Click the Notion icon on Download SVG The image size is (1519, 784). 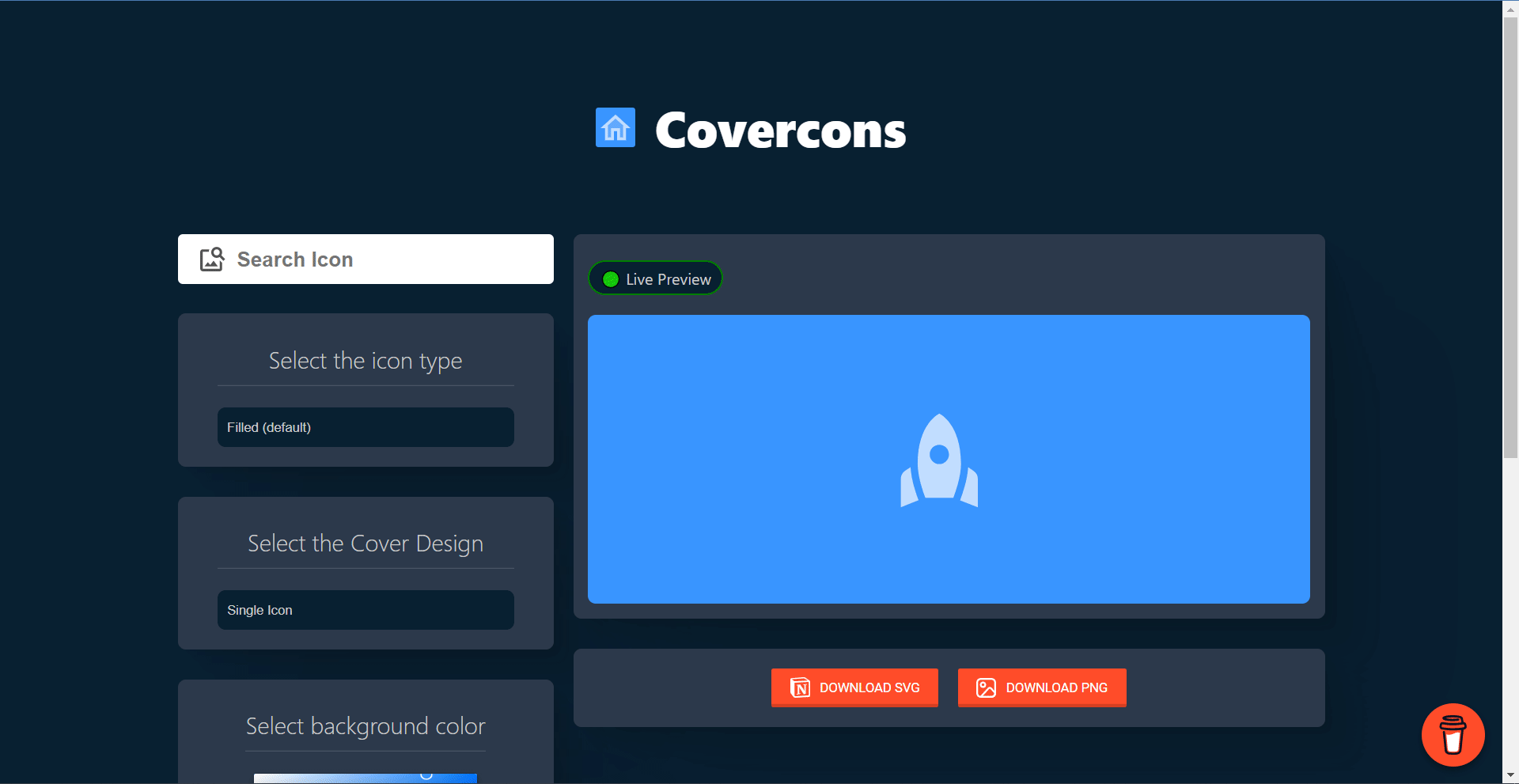800,687
